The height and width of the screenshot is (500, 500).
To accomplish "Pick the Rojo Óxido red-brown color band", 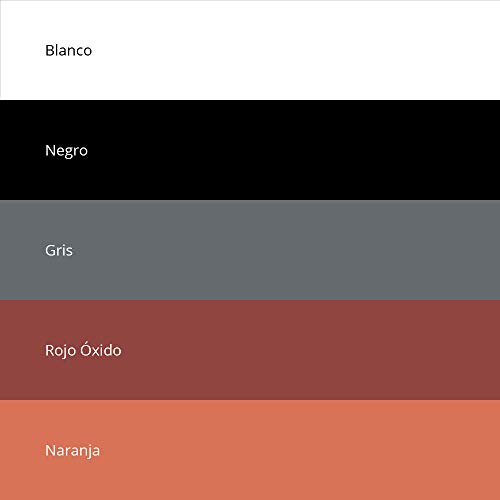I will click(x=250, y=350).
